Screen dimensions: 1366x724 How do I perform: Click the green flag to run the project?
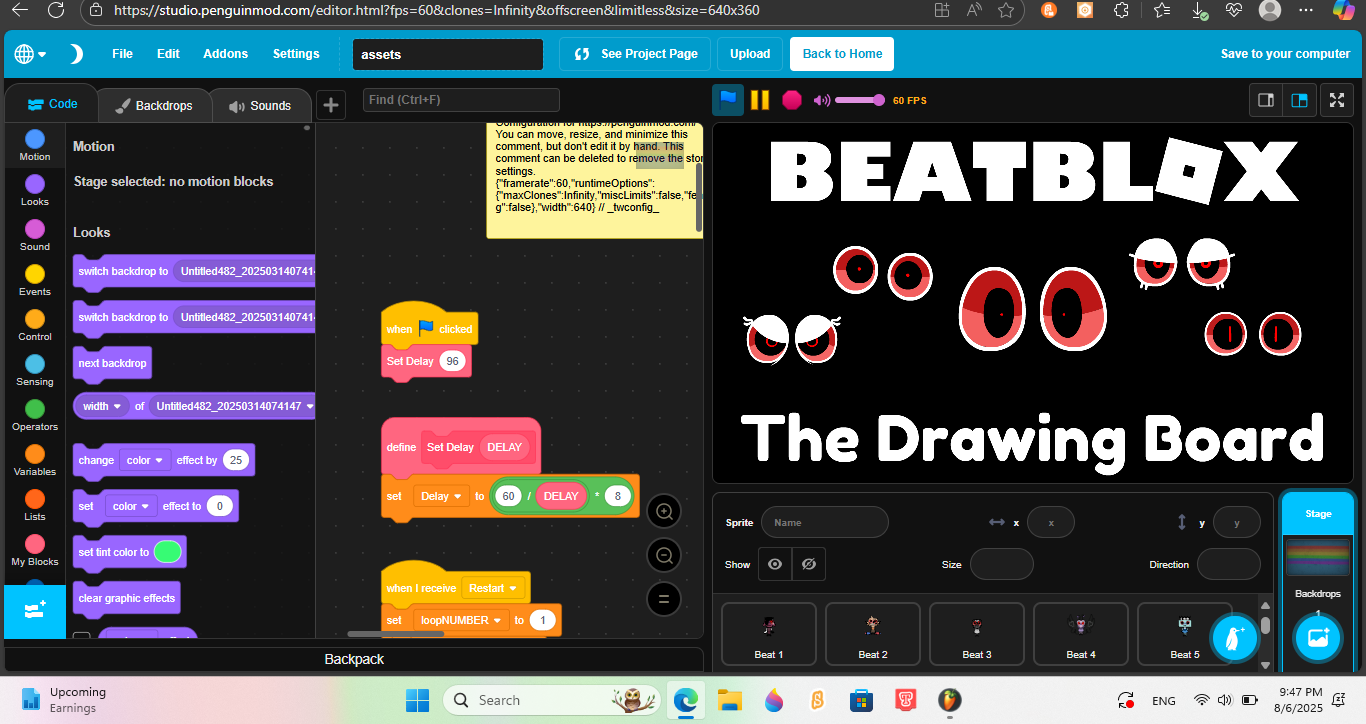[728, 100]
